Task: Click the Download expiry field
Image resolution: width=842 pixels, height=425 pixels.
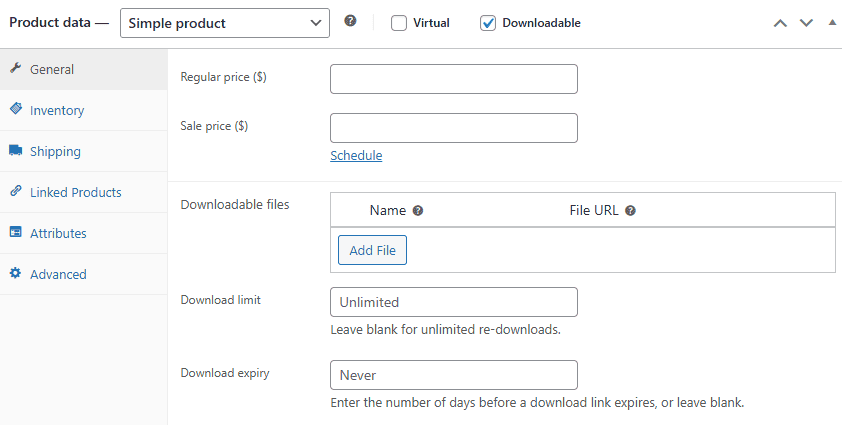Action: (454, 375)
